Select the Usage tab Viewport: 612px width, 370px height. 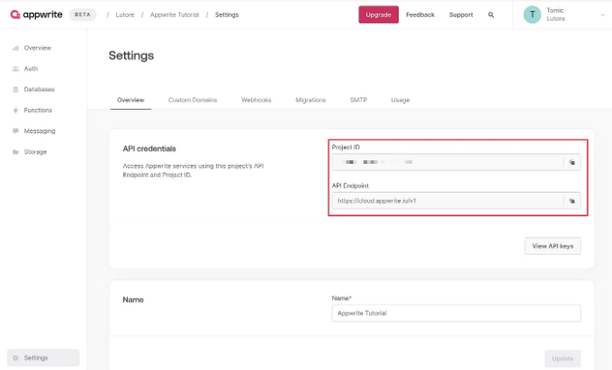coord(400,100)
